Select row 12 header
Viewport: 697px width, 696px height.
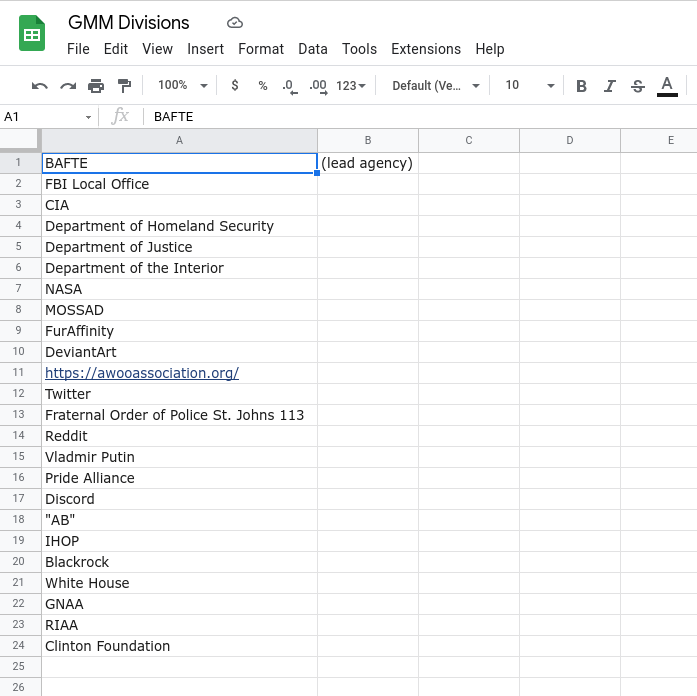coord(20,393)
